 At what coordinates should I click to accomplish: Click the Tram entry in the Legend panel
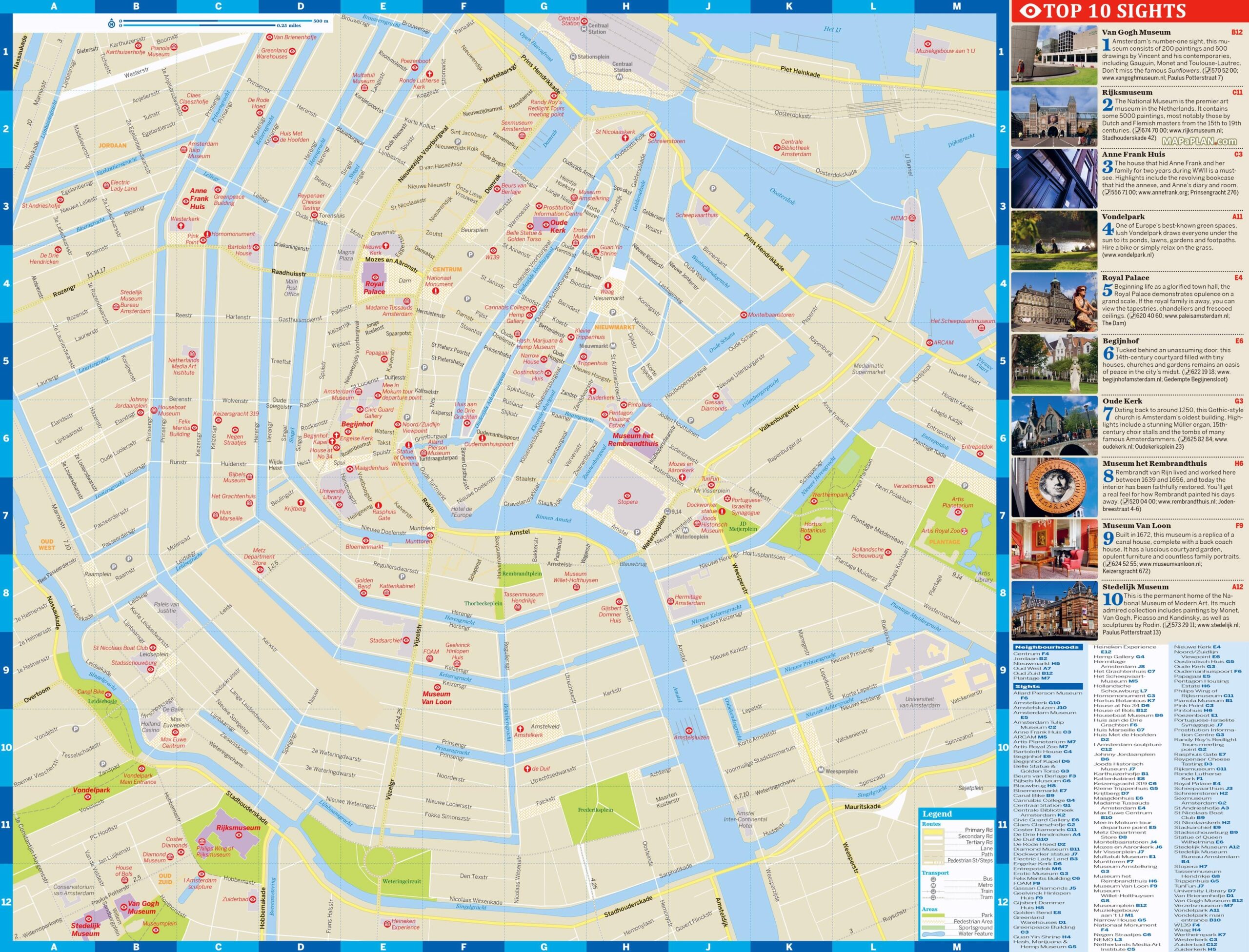coord(987,897)
